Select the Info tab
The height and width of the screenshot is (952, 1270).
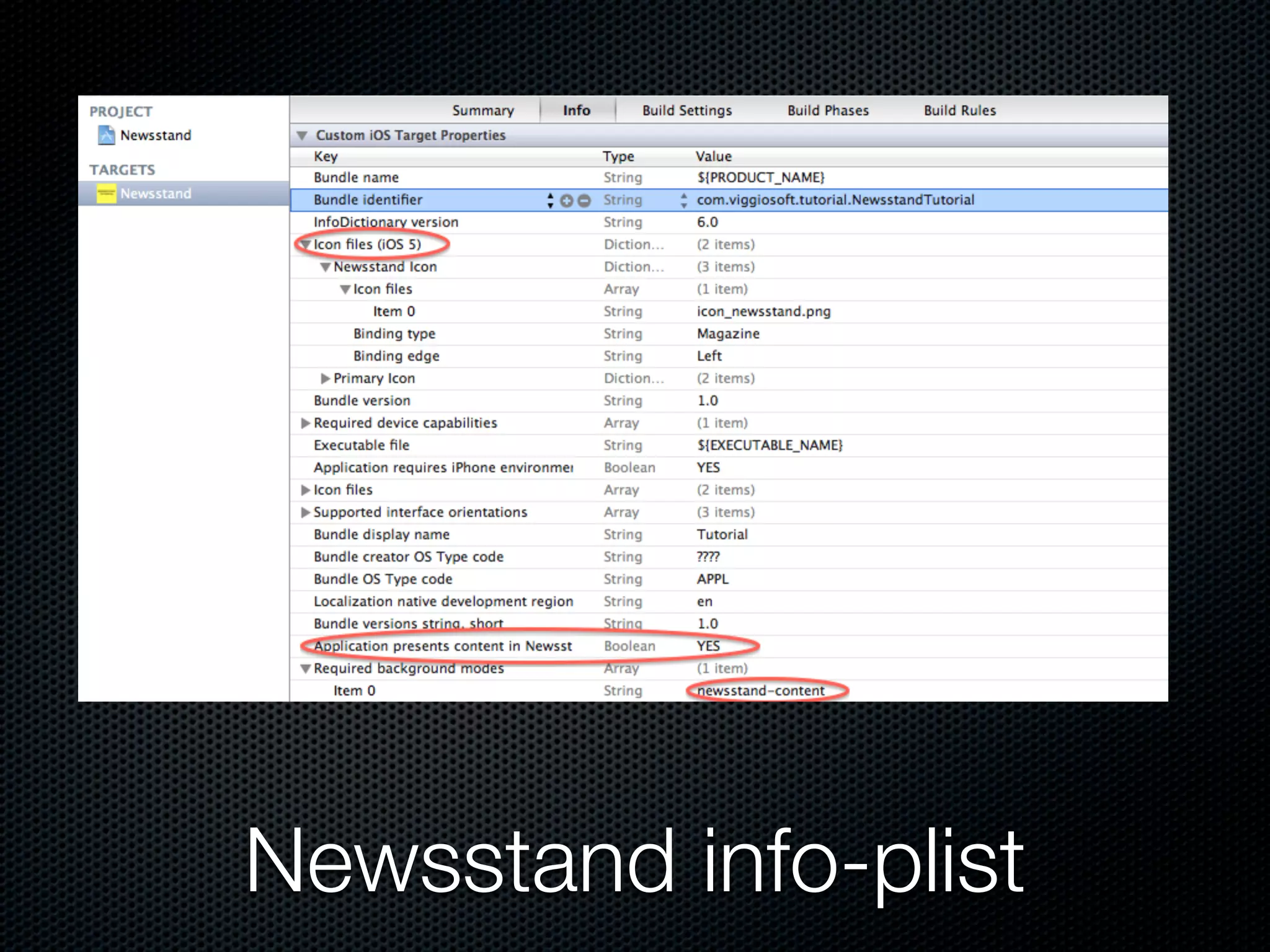(x=577, y=110)
